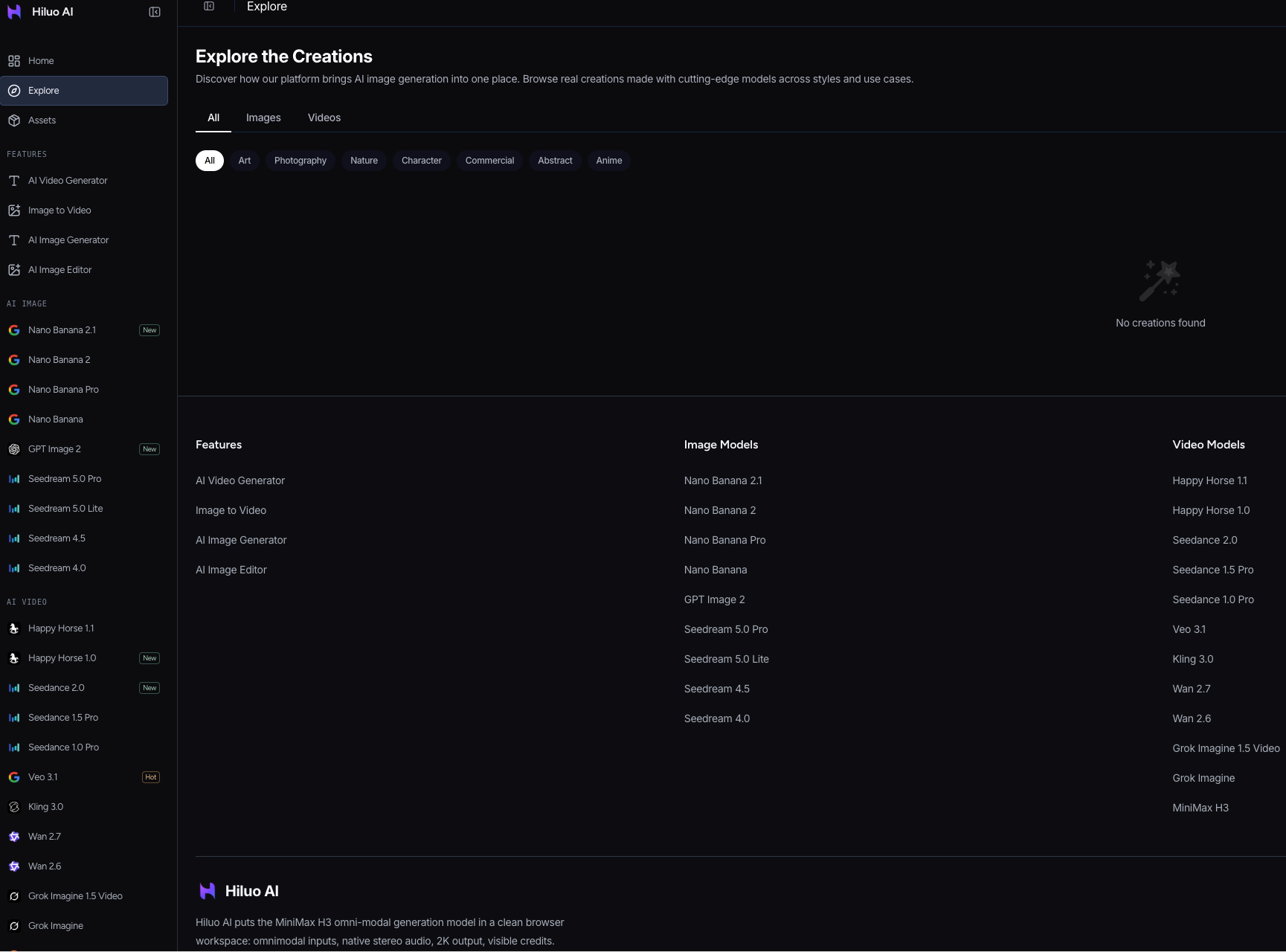The width and height of the screenshot is (1286, 952).
Task: Click the AI Image Editor sidebar icon
Action: click(14, 270)
